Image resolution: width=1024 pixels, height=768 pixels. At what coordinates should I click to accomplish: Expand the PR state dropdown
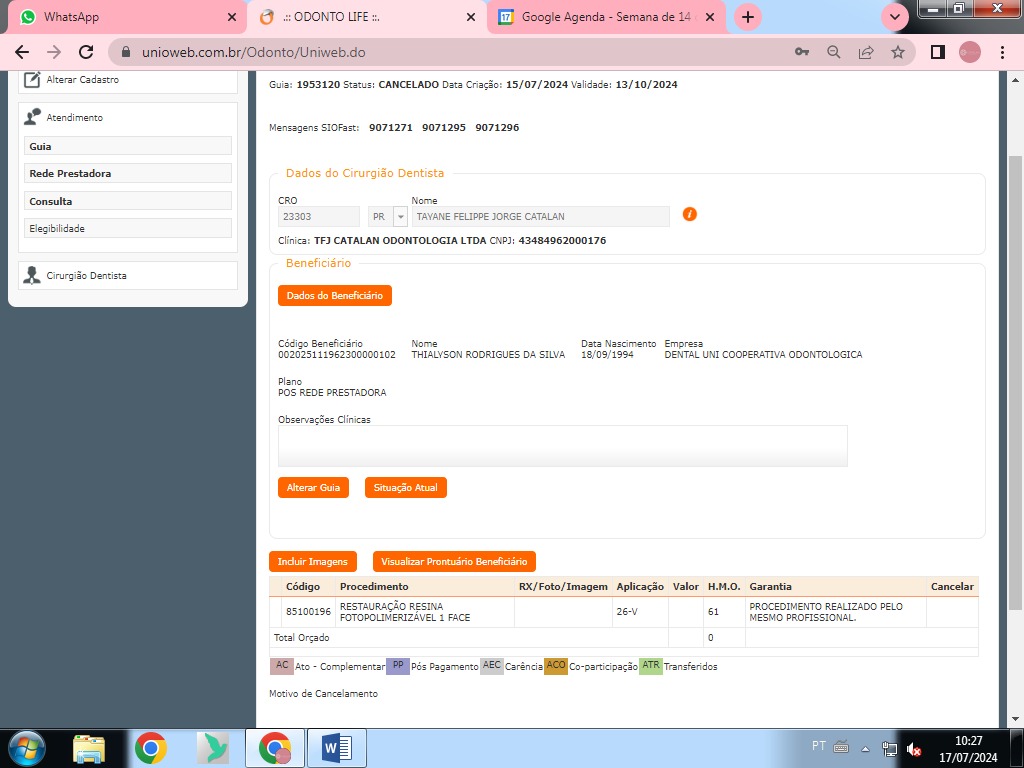(400, 217)
